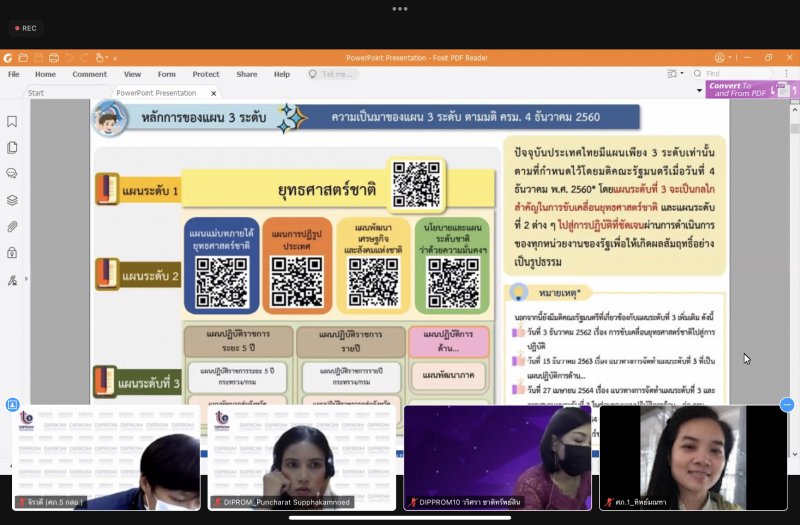The height and width of the screenshot is (525, 800).
Task: Open the three-dot meeting options menu
Action: coord(399,9)
